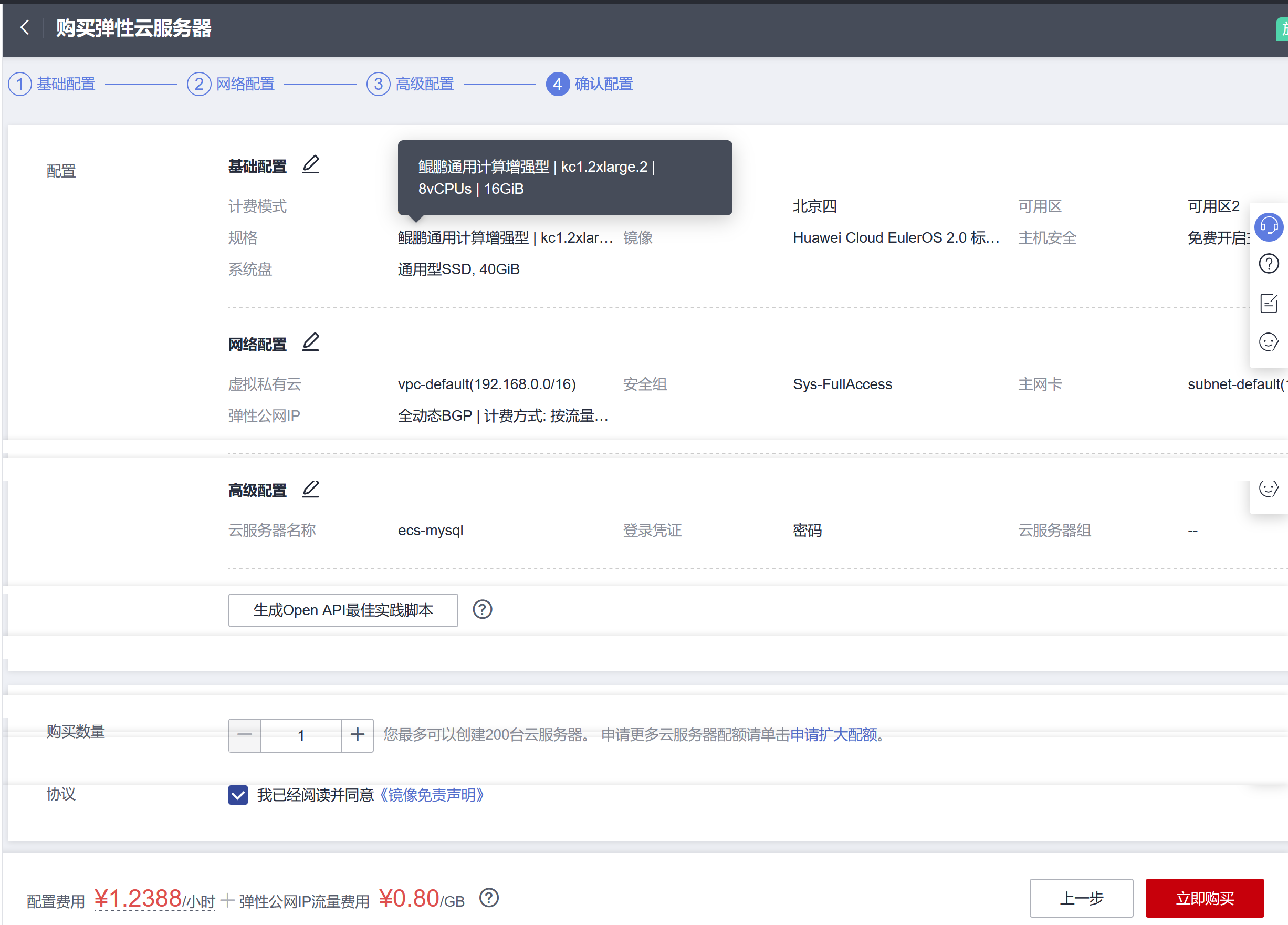The image size is (1288, 925).
Task: Click the back arrow in the header
Action: point(25,27)
